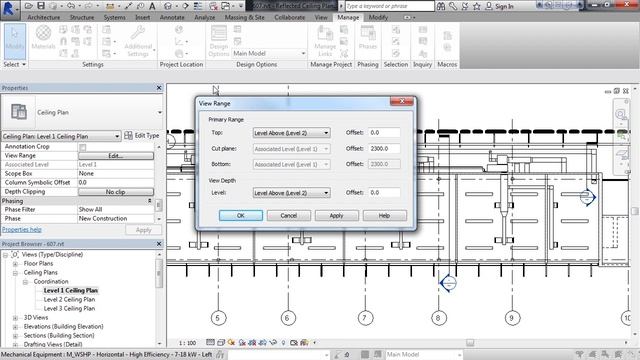
Task: Click the selection filter icon in status bar
Action: 579,355
